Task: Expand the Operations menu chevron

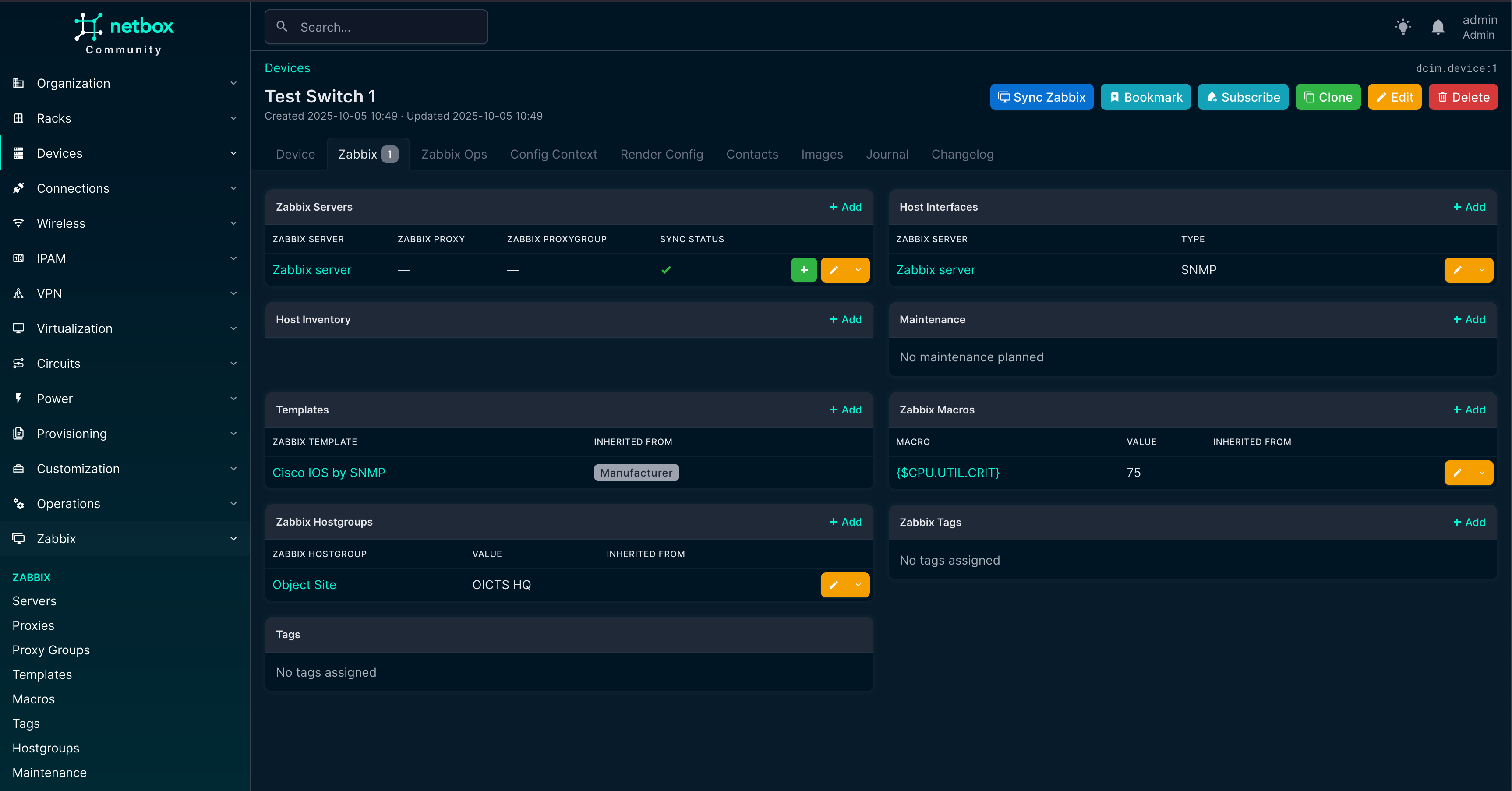Action: pyautogui.click(x=233, y=504)
